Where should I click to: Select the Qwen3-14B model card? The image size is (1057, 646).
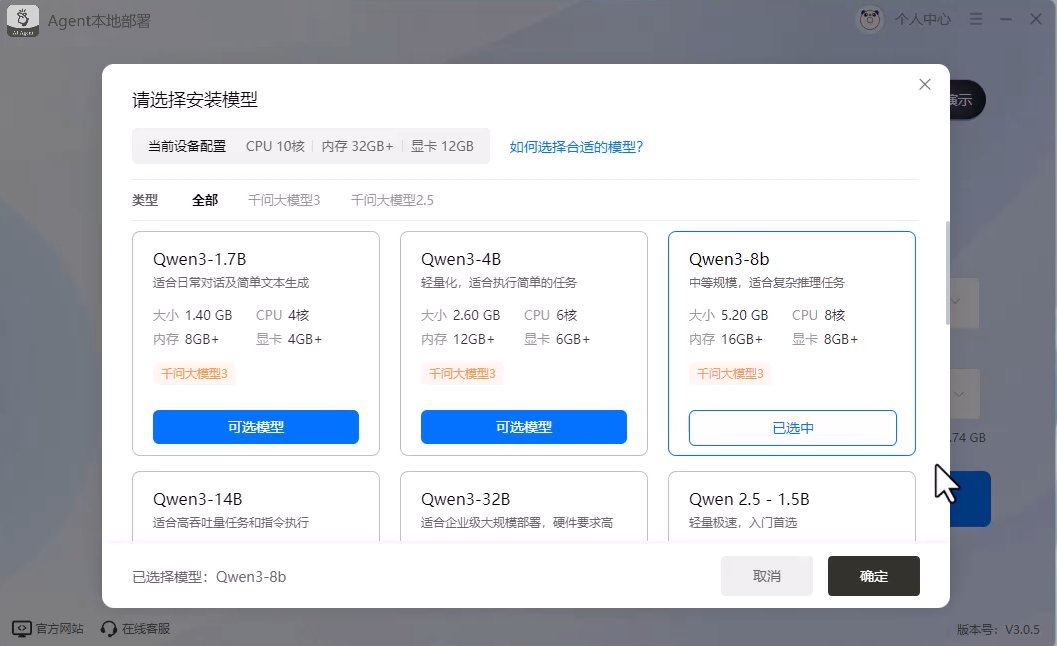[255, 506]
